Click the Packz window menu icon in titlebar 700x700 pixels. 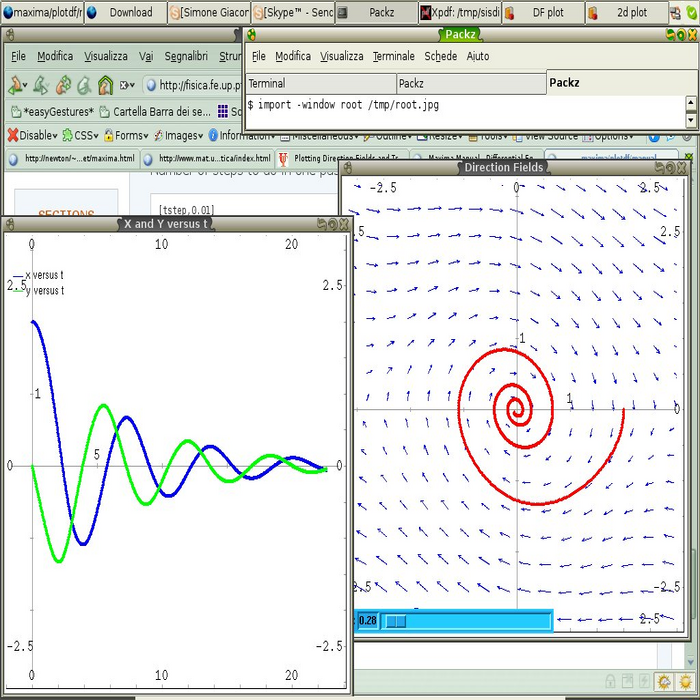[x=252, y=34]
